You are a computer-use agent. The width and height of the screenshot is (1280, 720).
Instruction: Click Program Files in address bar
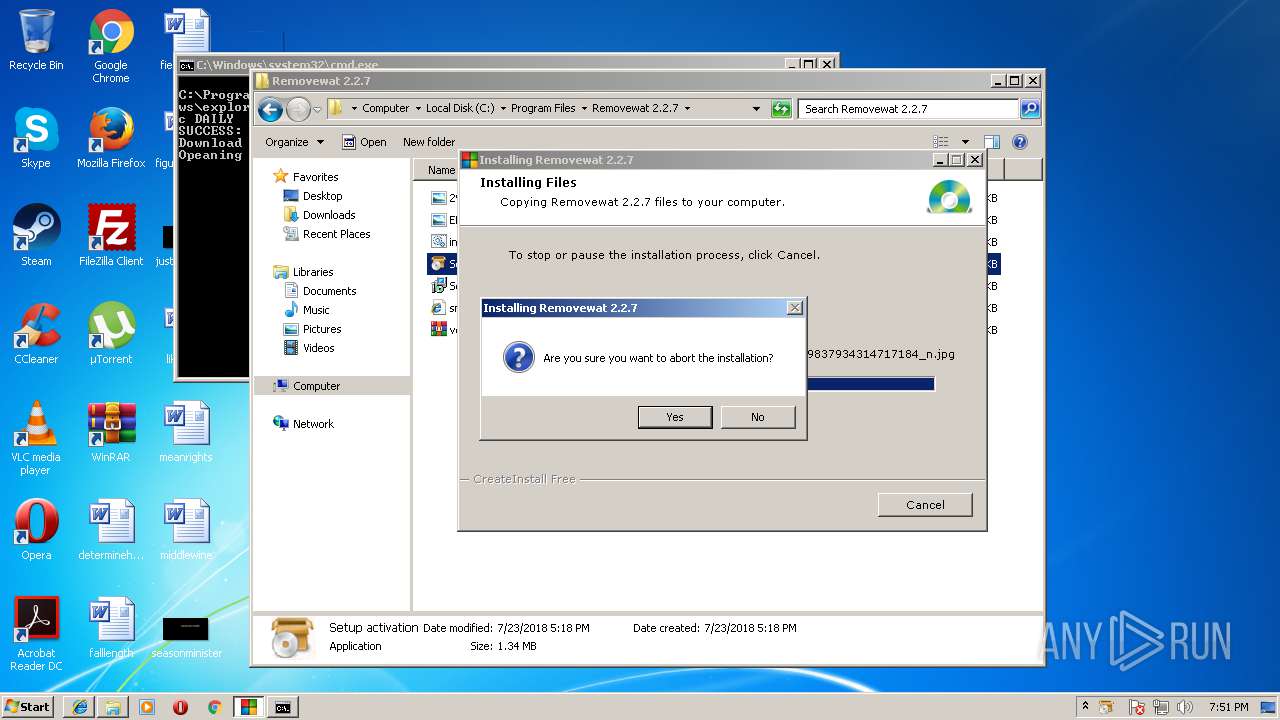point(543,108)
